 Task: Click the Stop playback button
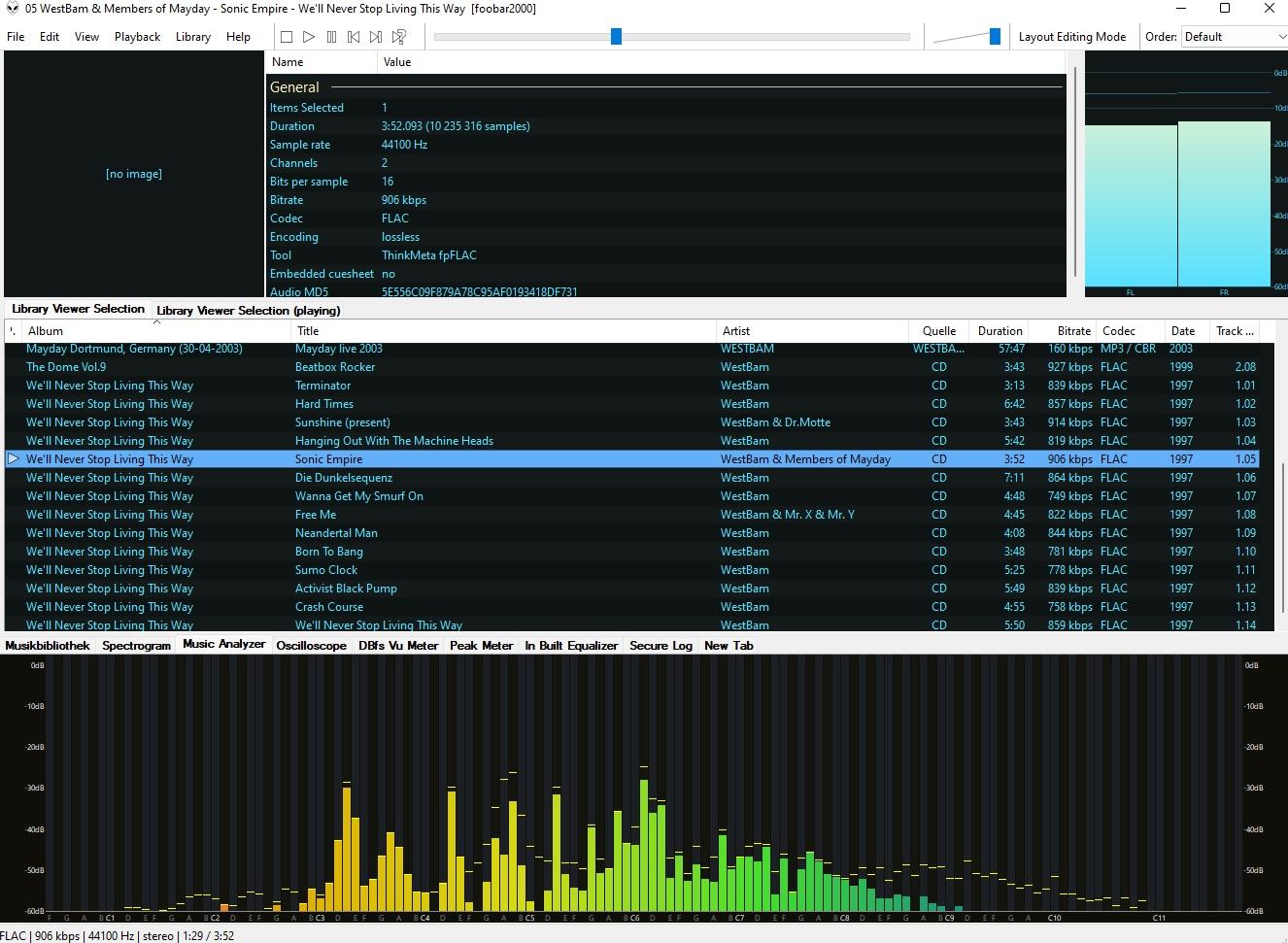pyautogui.click(x=287, y=37)
